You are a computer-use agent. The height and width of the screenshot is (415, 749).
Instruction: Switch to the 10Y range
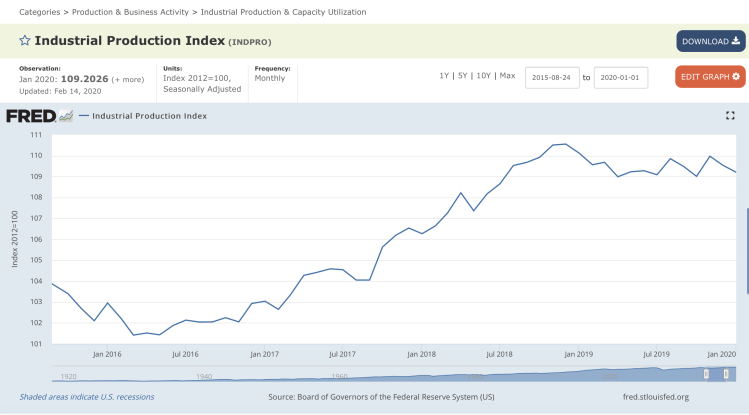click(483, 76)
